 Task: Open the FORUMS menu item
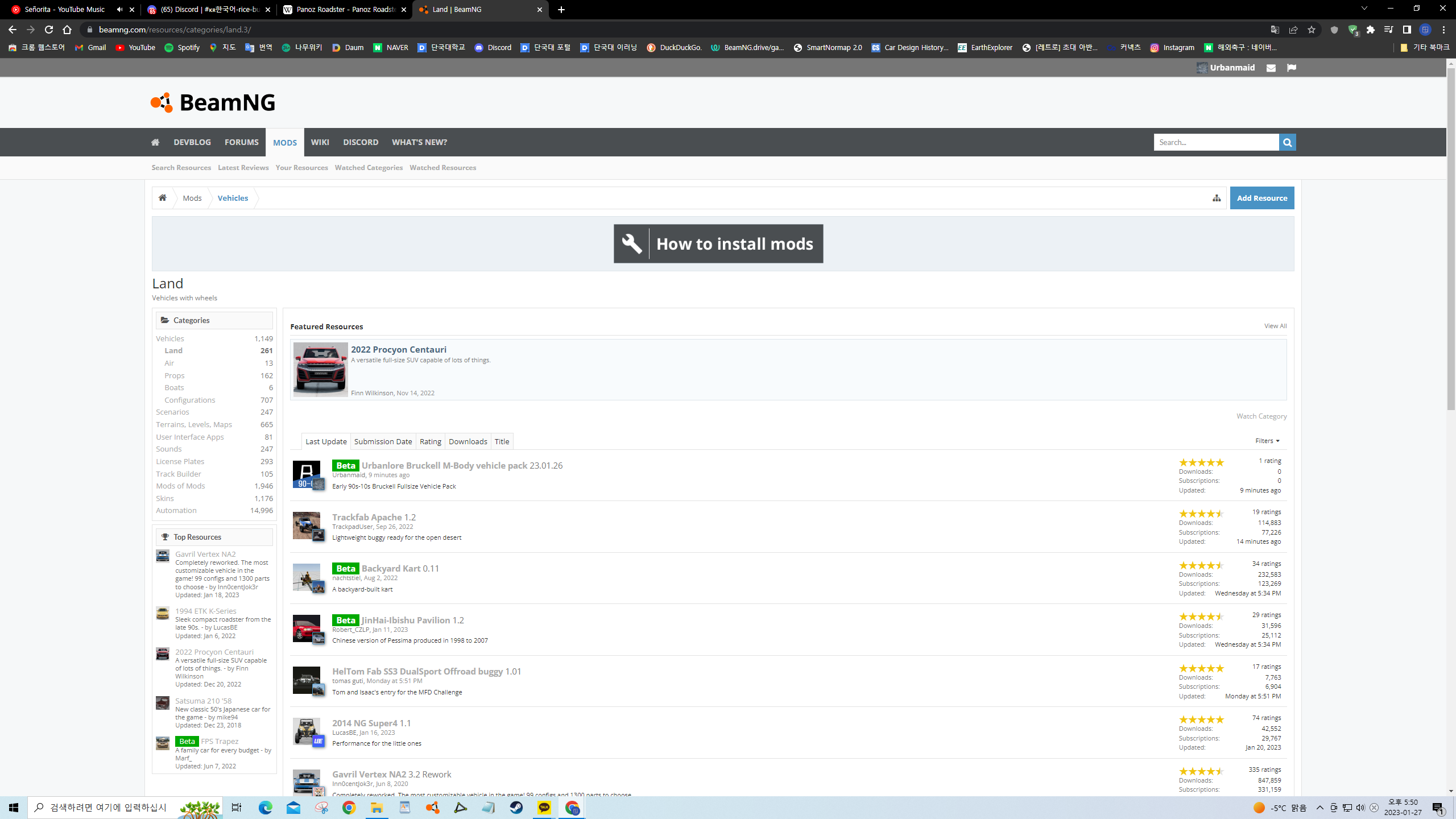click(x=241, y=142)
